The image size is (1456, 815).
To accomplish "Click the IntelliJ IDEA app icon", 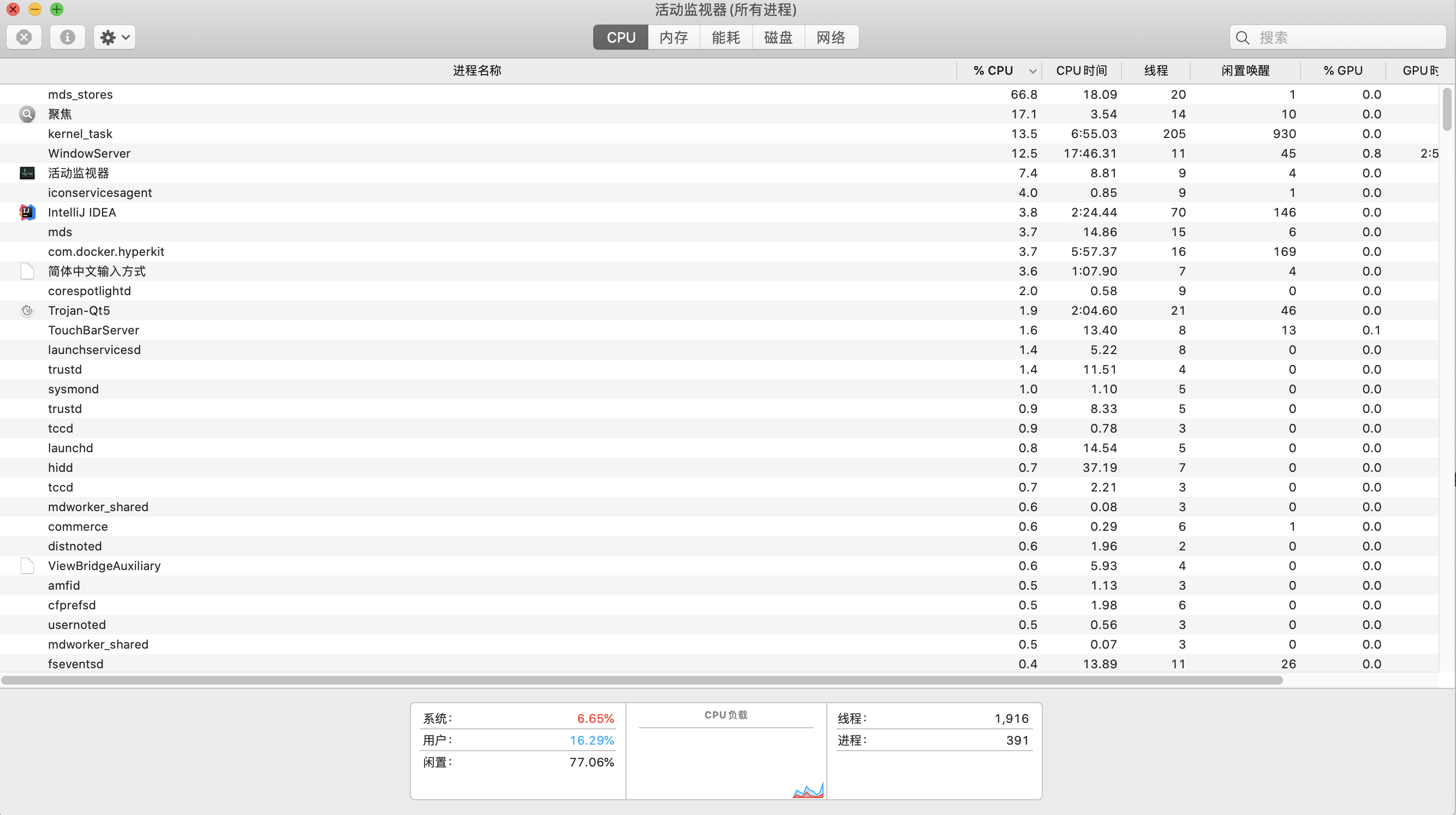I will (27, 213).
